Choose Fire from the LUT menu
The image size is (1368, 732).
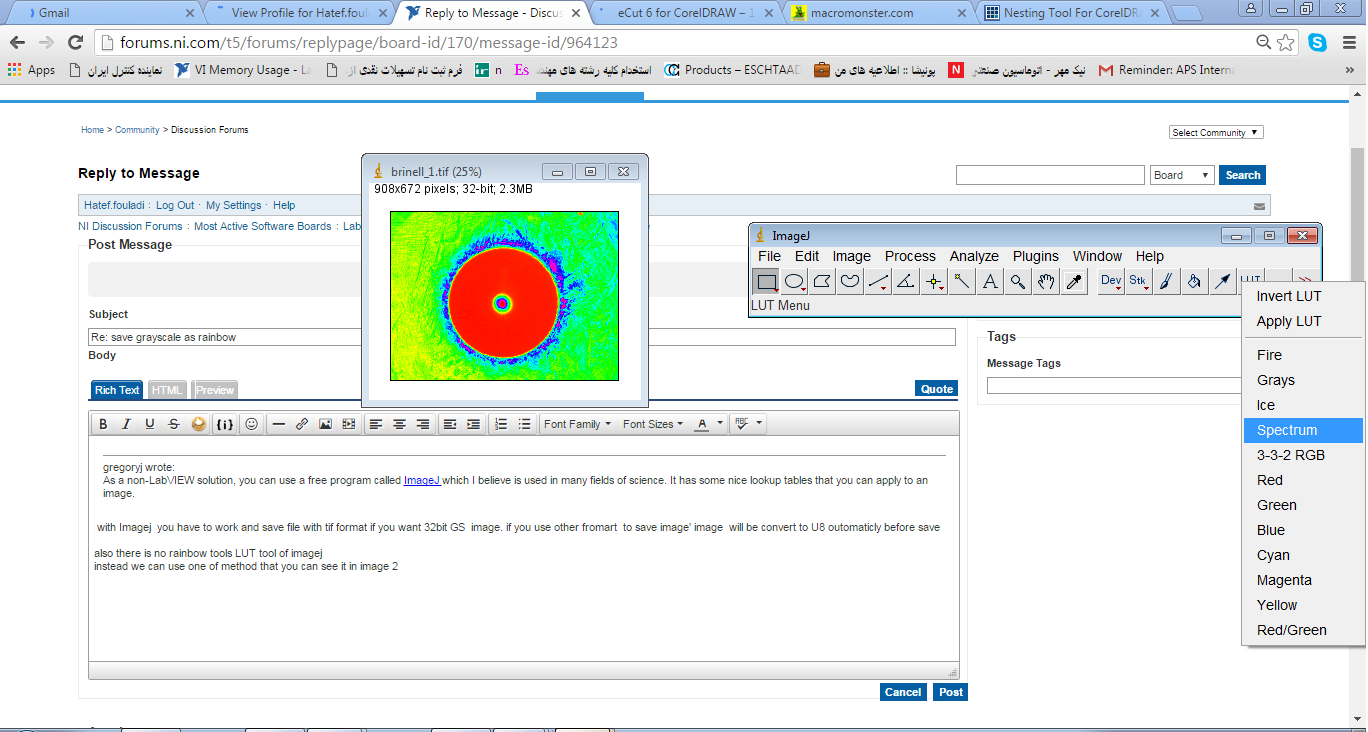click(x=1303, y=355)
